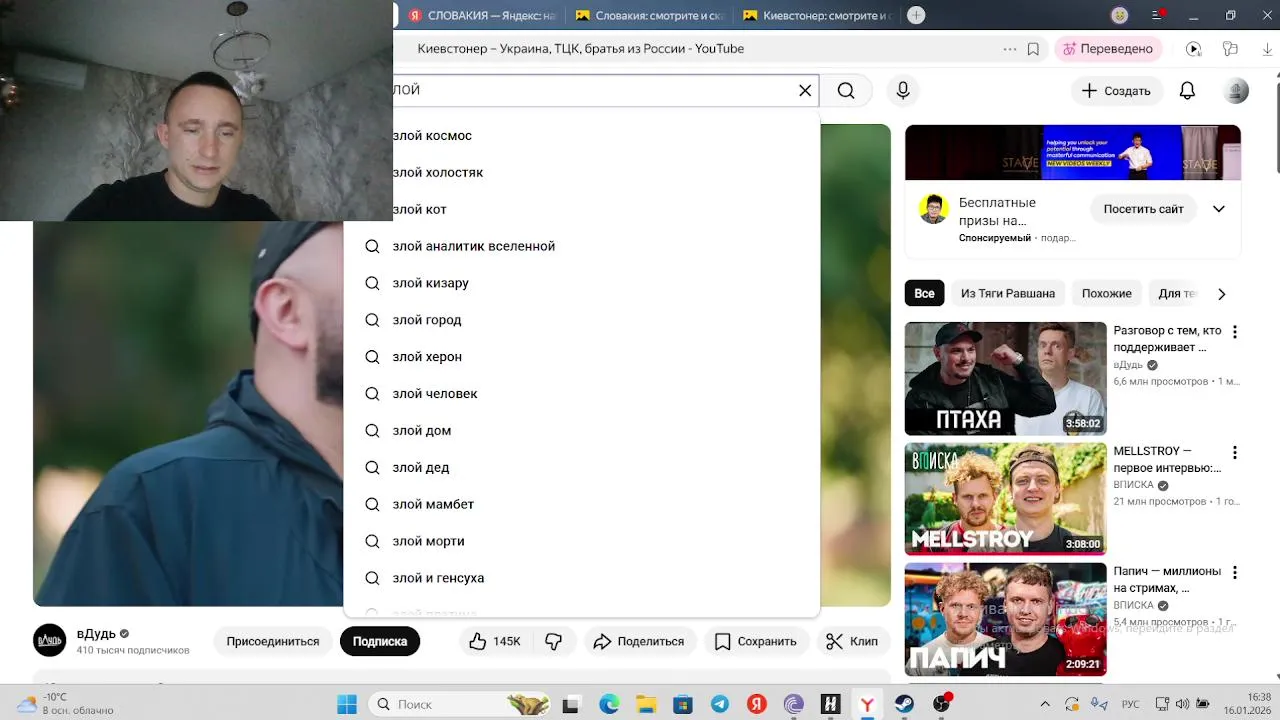1280x720 pixels.
Task: Open the three-dots page menu in address bar
Action: pos(1009,48)
